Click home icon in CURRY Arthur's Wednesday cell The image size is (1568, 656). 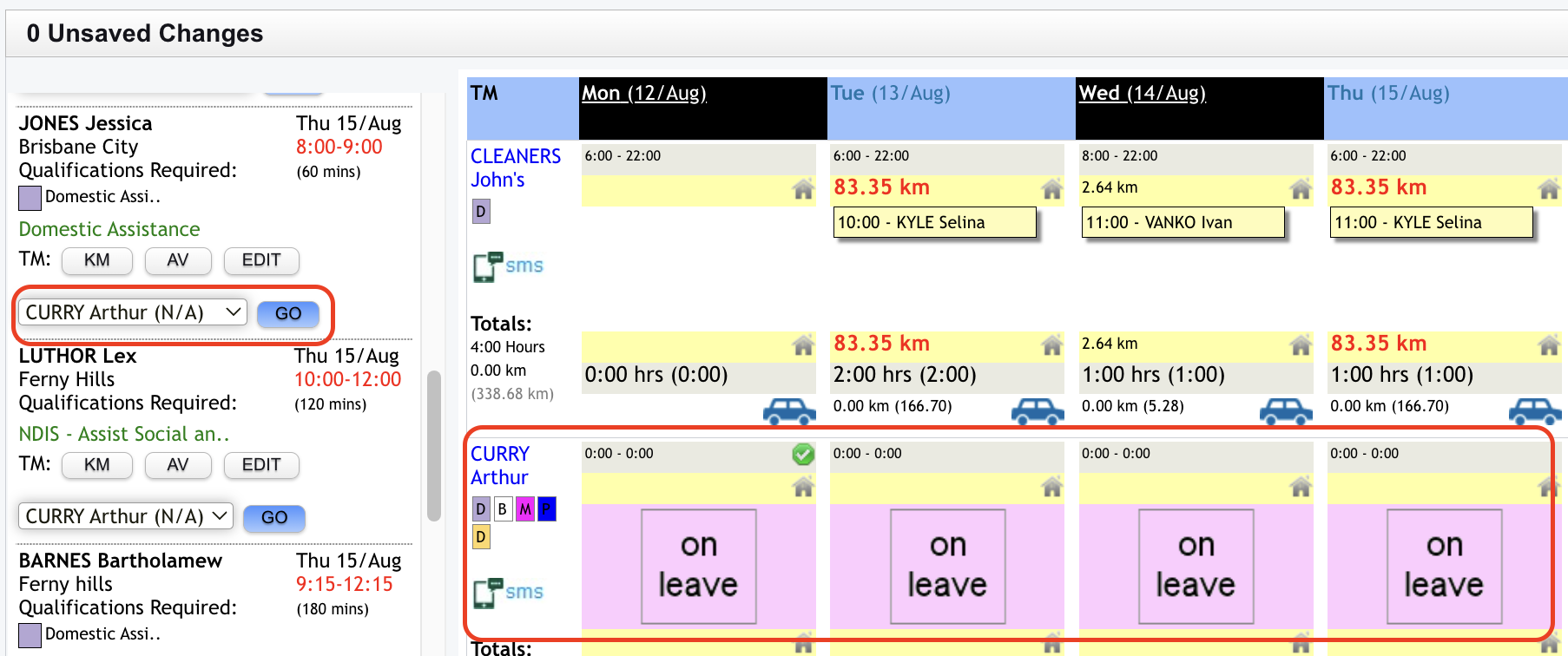click(1300, 488)
